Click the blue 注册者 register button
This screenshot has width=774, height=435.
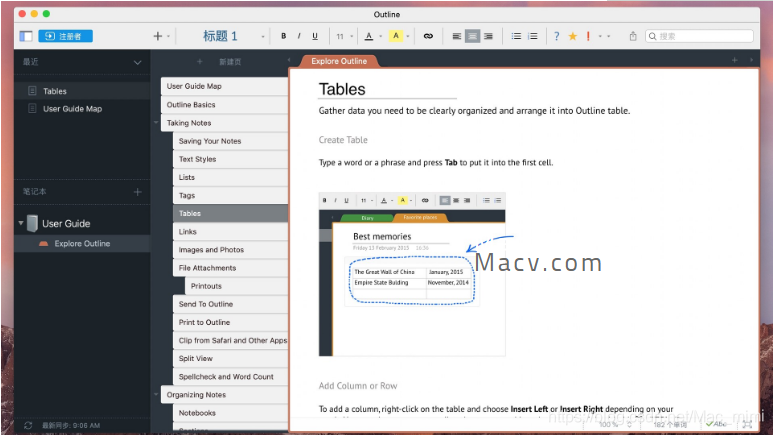66,36
